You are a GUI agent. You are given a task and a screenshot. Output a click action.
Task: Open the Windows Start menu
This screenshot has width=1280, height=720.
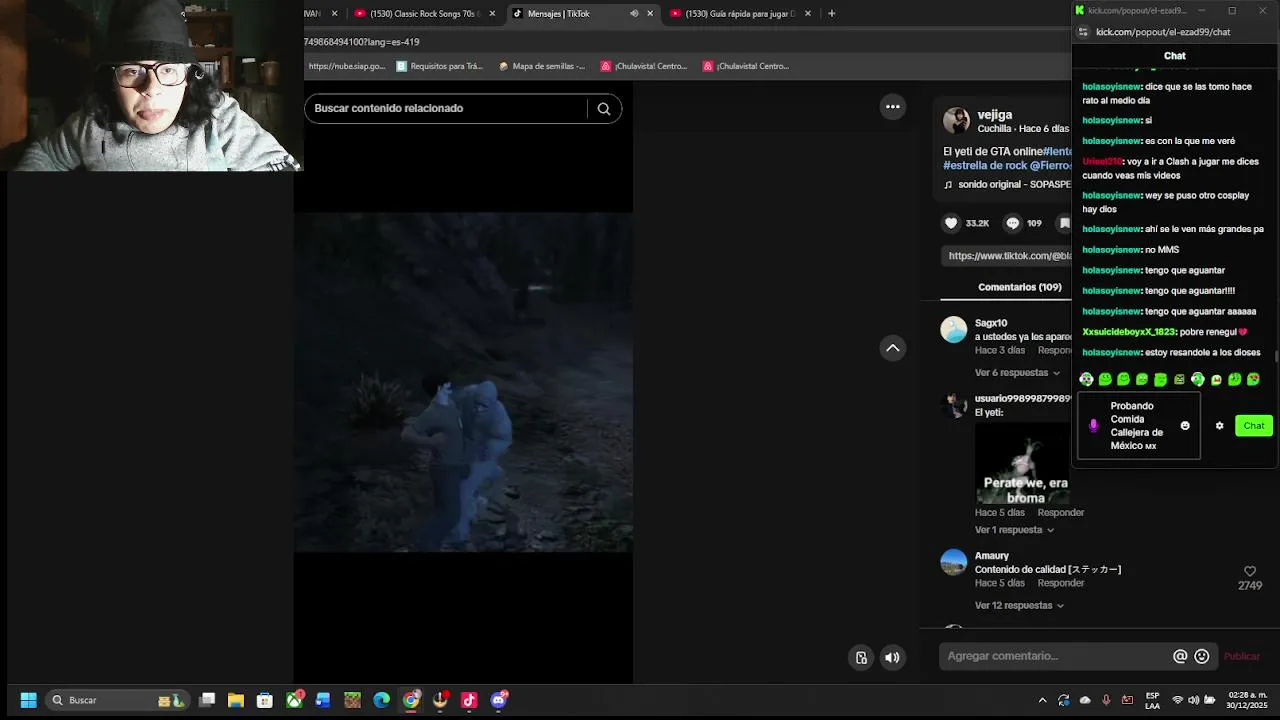click(x=28, y=700)
